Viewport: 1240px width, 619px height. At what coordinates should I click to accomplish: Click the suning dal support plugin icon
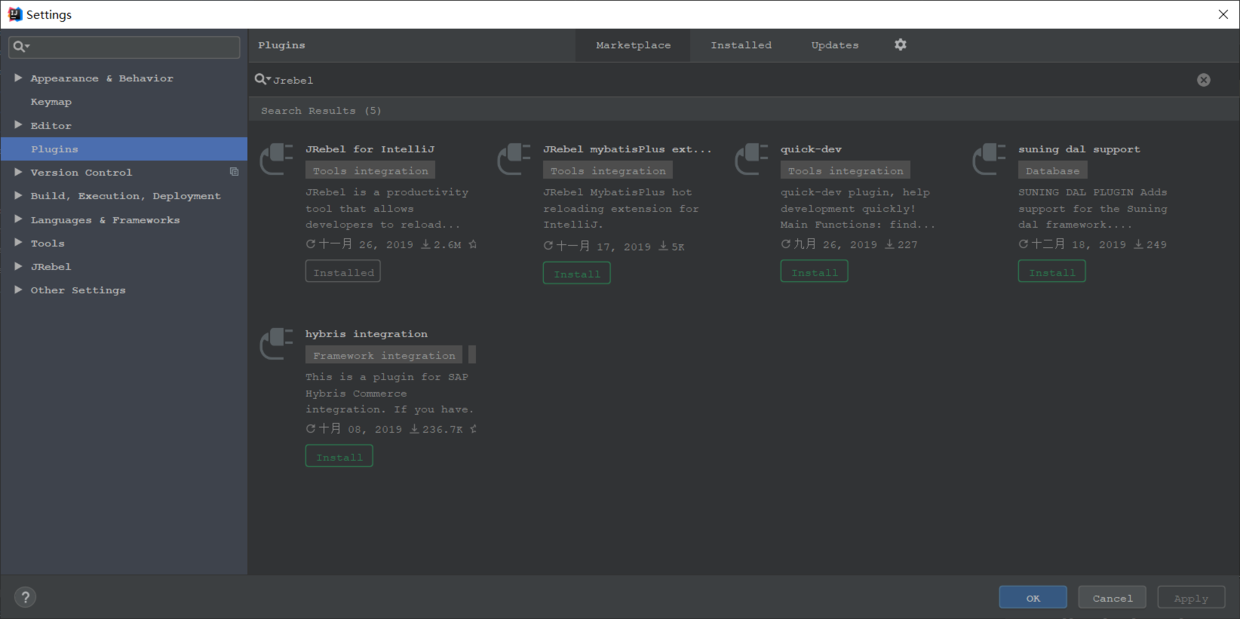pyautogui.click(x=989, y=159)
